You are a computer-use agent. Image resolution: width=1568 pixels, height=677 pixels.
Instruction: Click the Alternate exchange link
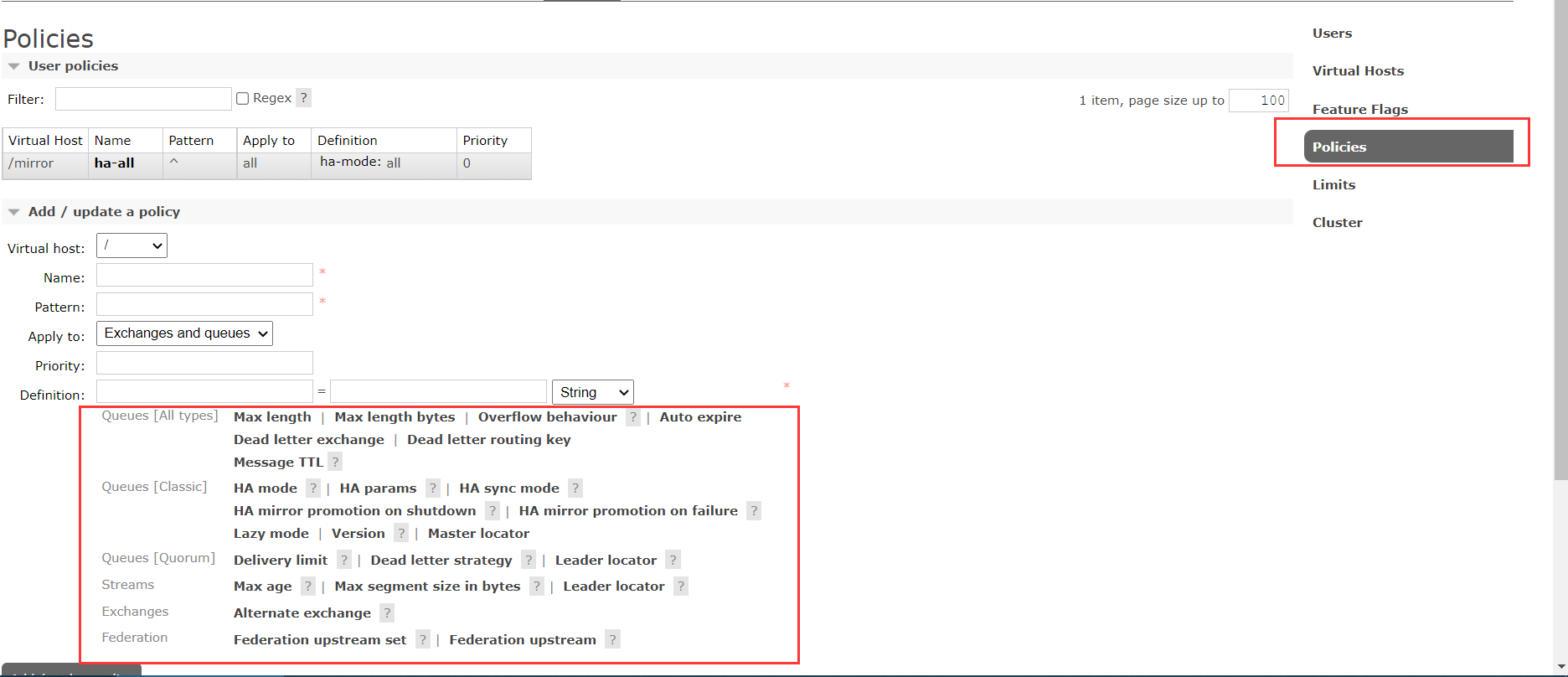pyautogui.click(x=302, y=613)
